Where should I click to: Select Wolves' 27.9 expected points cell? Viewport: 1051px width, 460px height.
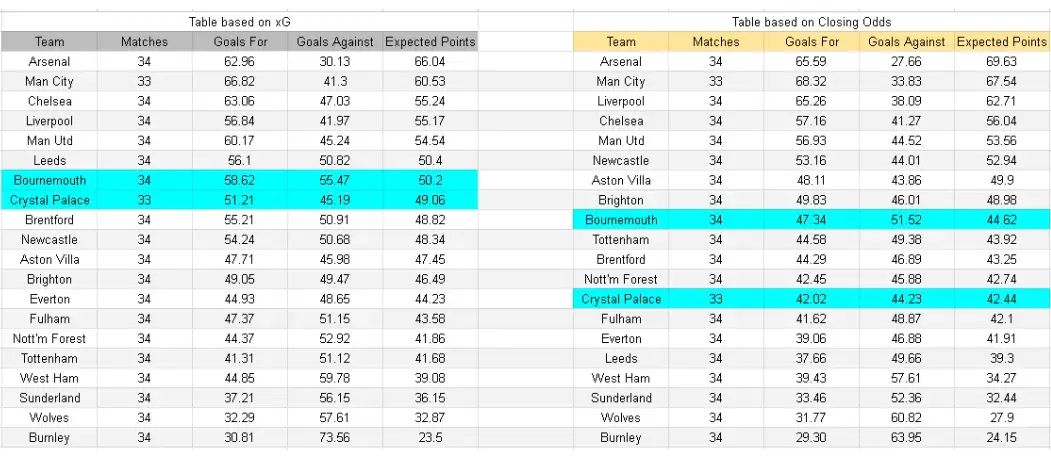coord(1001,418)
